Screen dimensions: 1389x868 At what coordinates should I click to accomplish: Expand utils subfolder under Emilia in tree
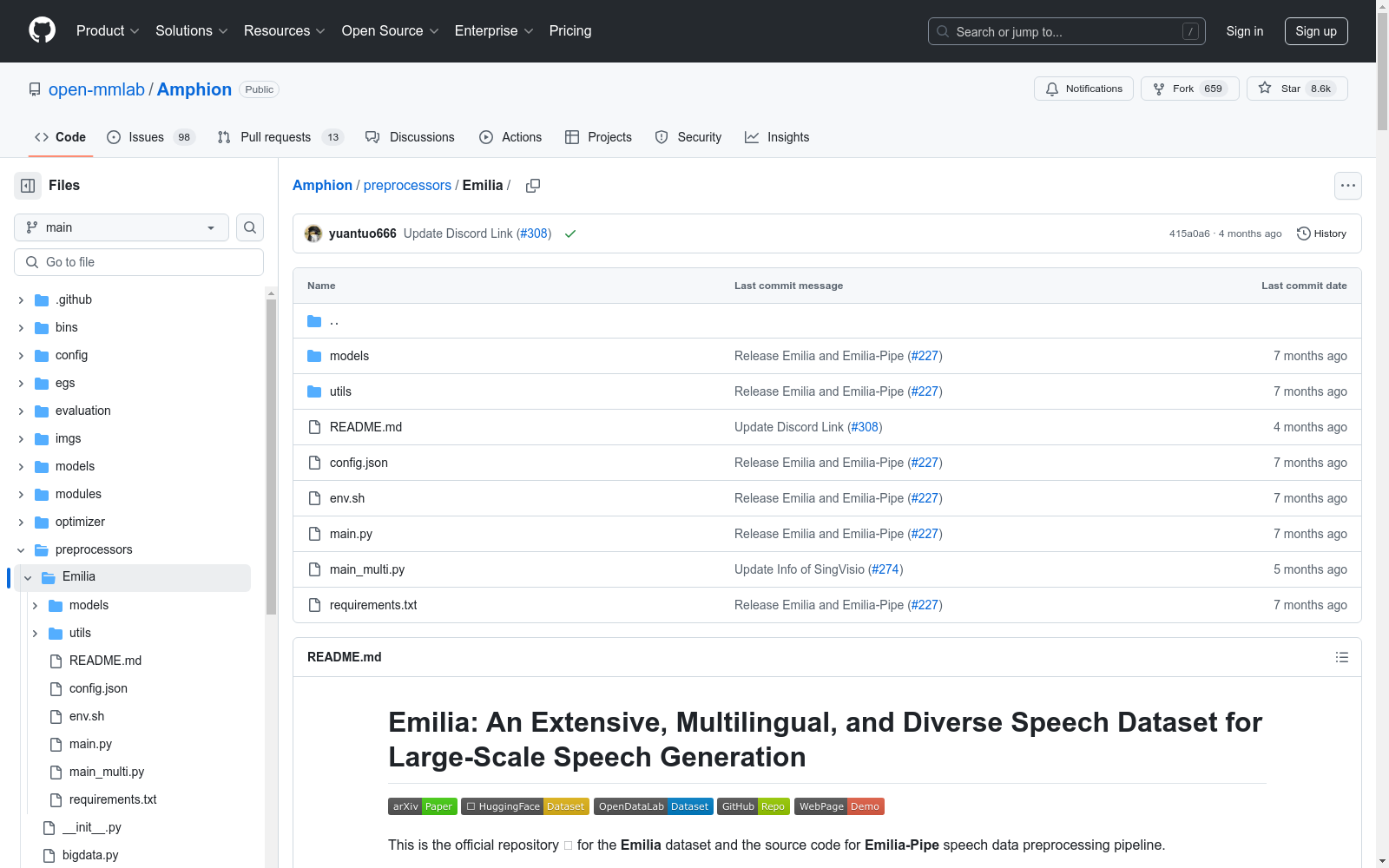[x=35, y=634]
